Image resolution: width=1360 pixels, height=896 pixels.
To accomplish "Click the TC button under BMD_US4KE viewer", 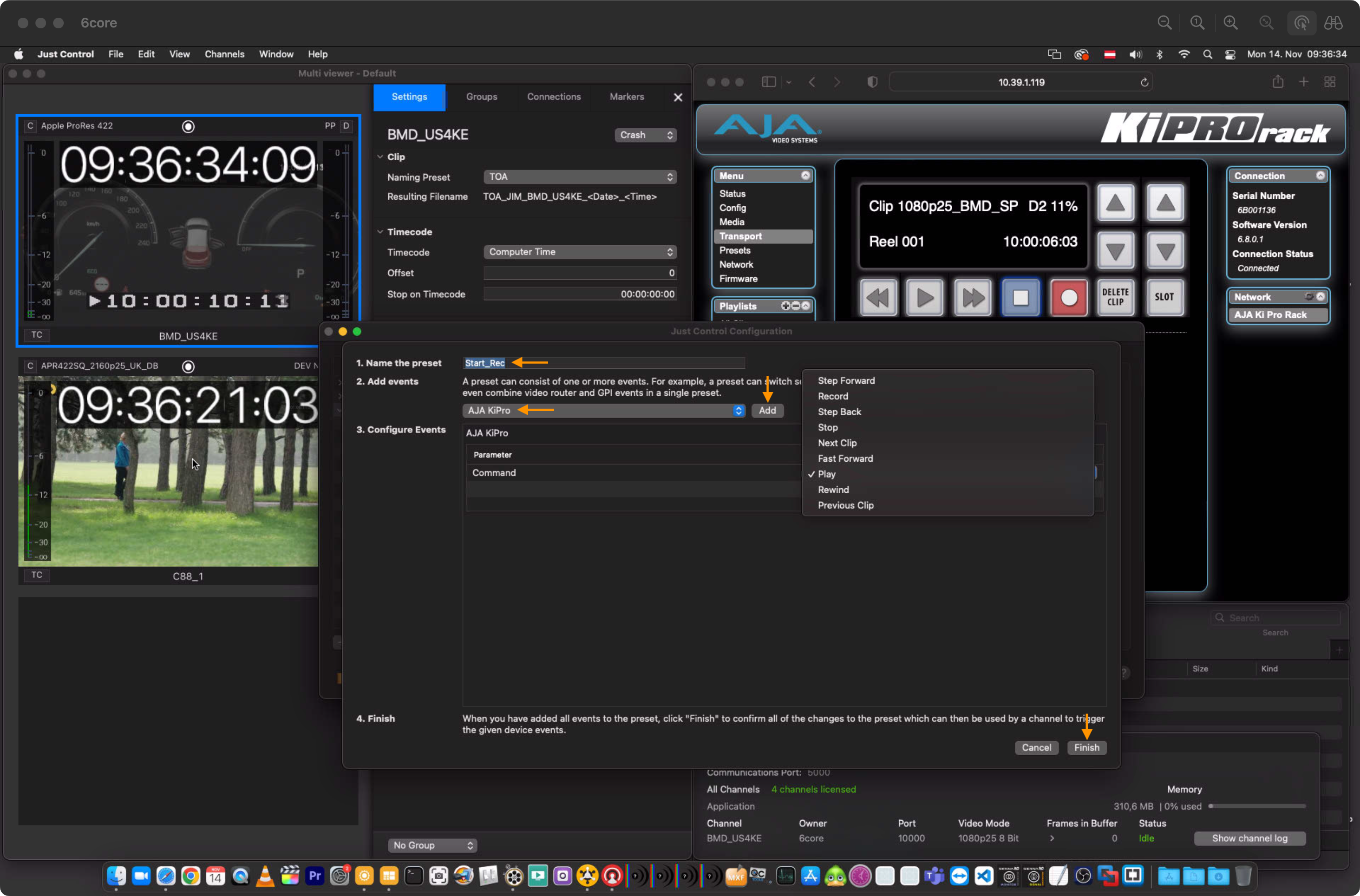I will [x=37, y=335].
